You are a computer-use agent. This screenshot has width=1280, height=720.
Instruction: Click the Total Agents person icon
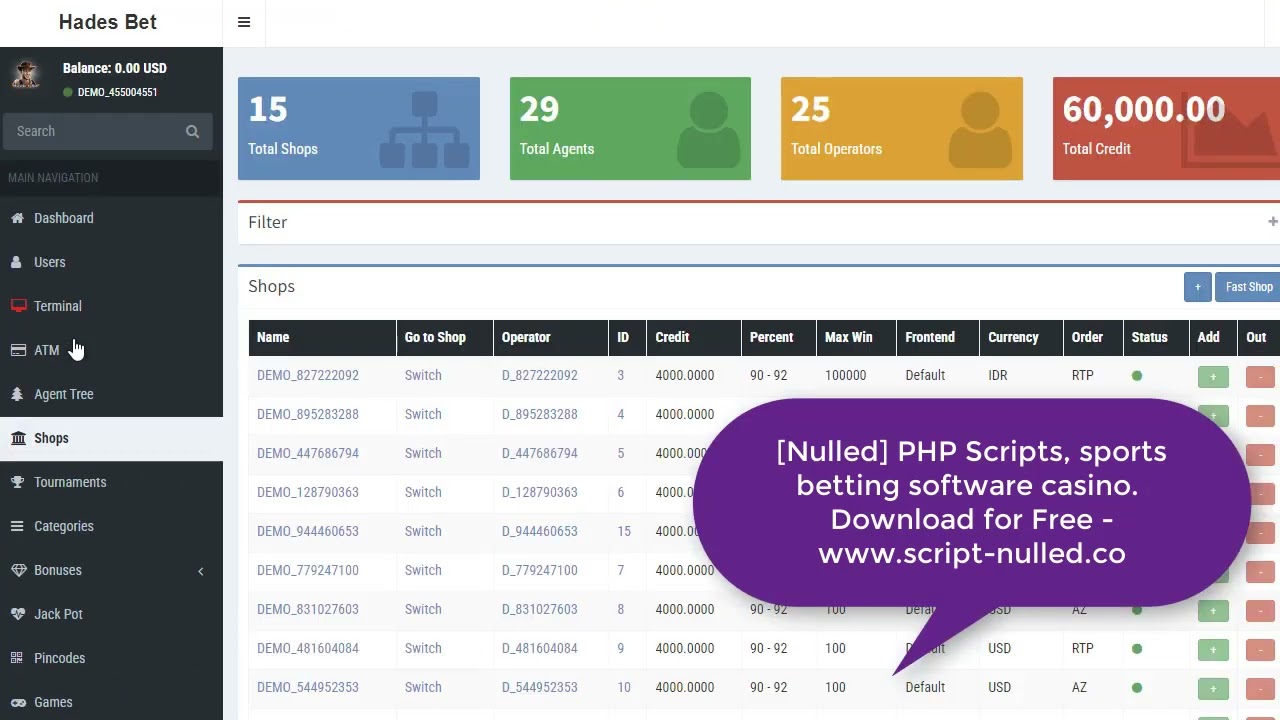click(709, 130)
